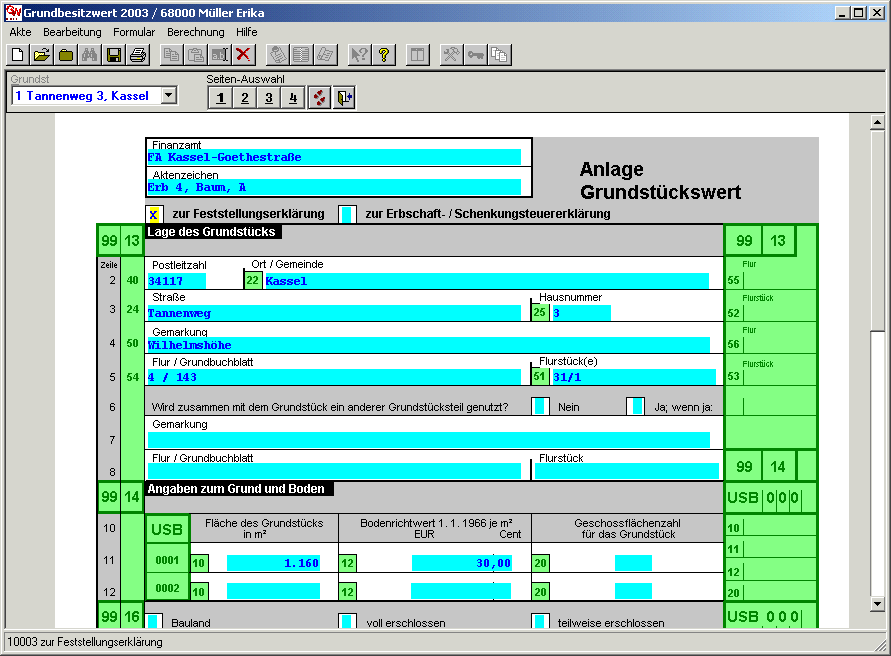Delete with the red X icon
891x656 pixels.
[x=243, y=55]
